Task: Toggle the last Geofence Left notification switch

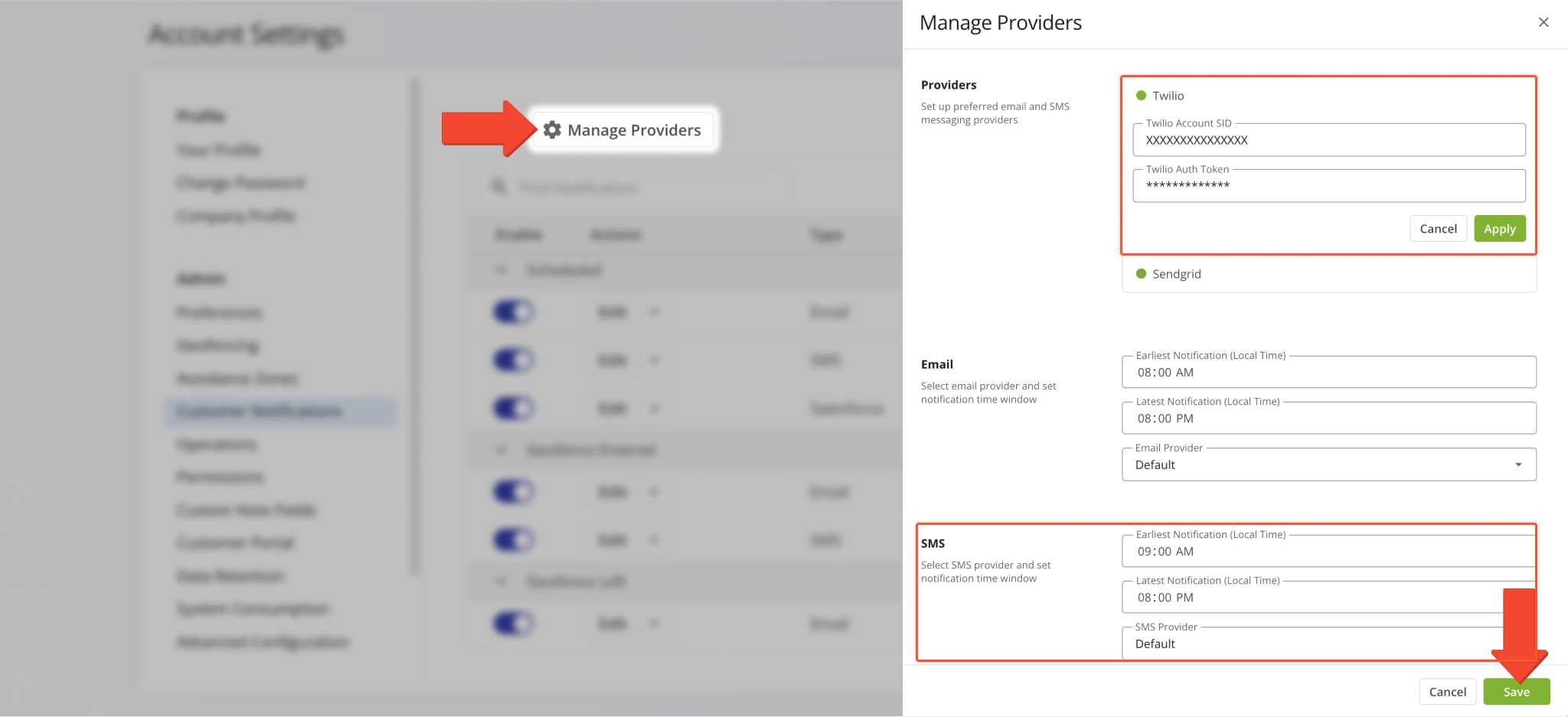Action: click(x=513, y=624)
